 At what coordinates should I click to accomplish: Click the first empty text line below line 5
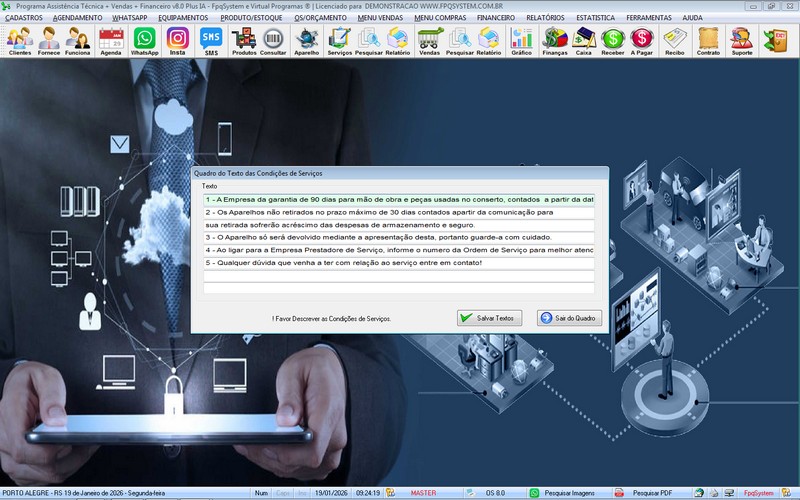pos(399,276)
